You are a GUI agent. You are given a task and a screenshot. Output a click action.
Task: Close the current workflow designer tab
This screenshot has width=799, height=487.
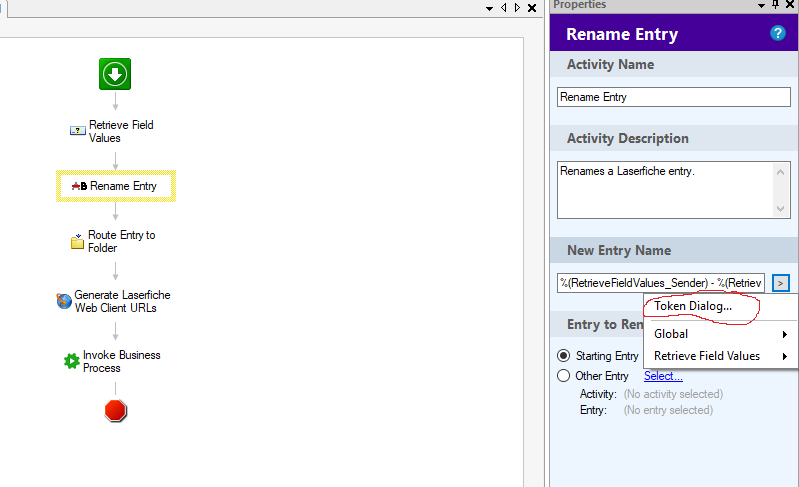pyautogui.click(x=531, y=8)
